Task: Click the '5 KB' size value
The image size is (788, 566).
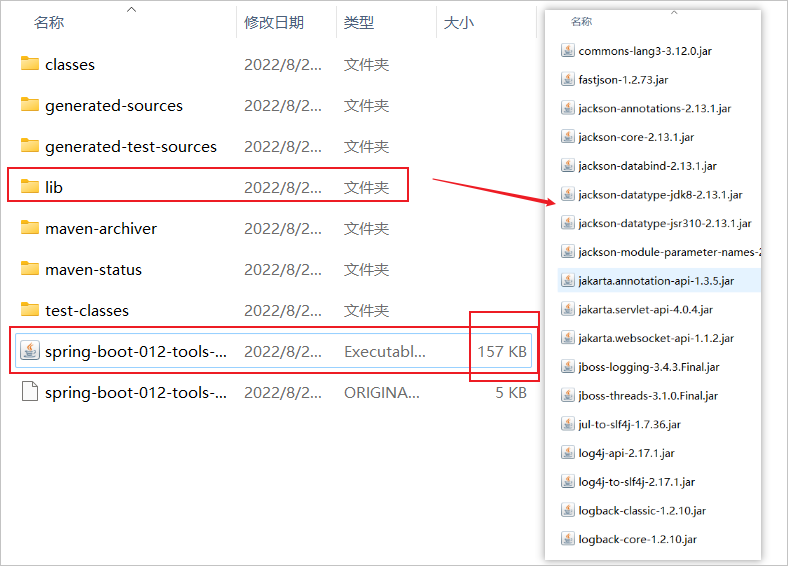Action: point(511,393)
